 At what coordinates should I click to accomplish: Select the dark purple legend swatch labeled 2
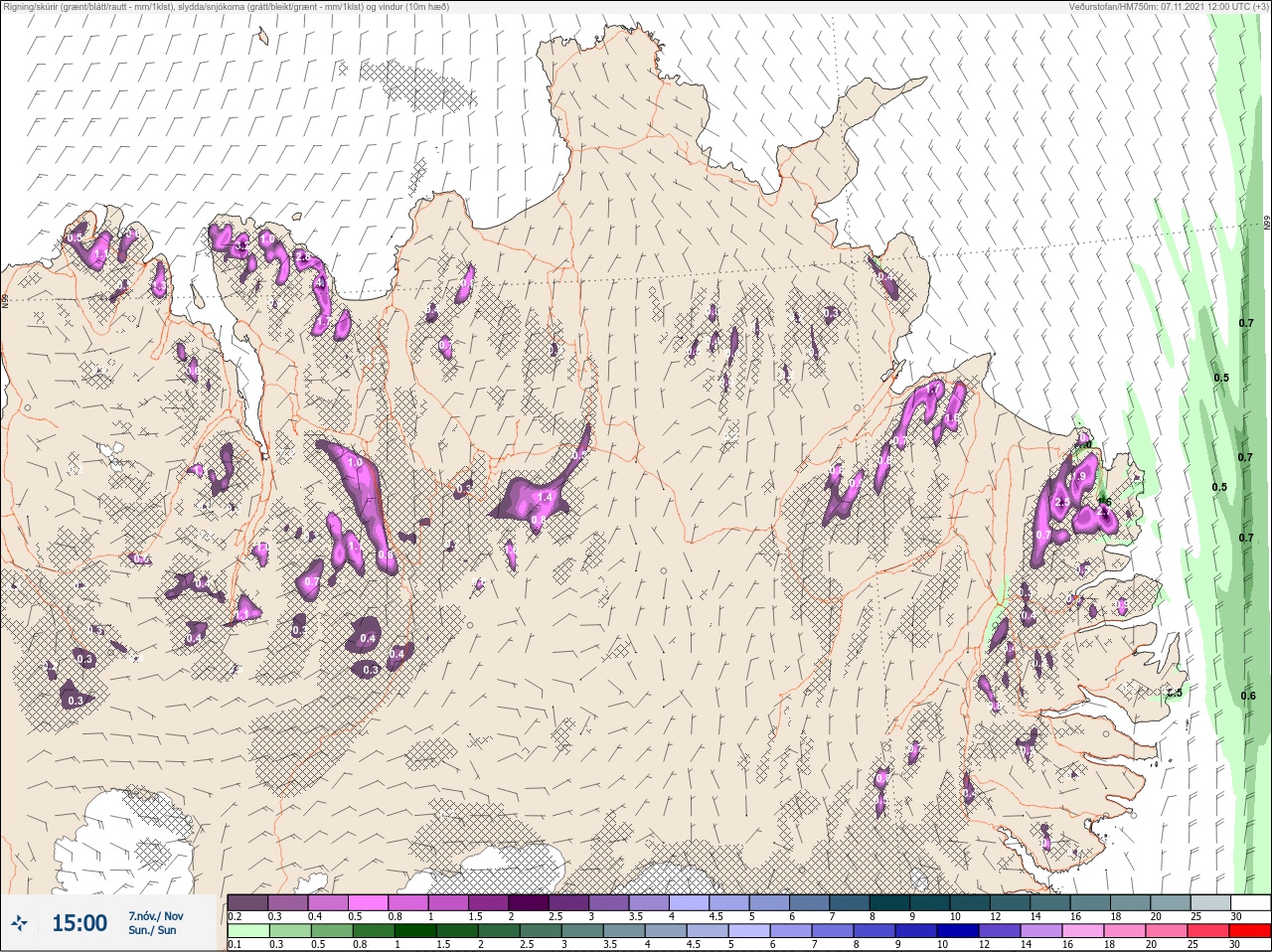pos(529,902)
